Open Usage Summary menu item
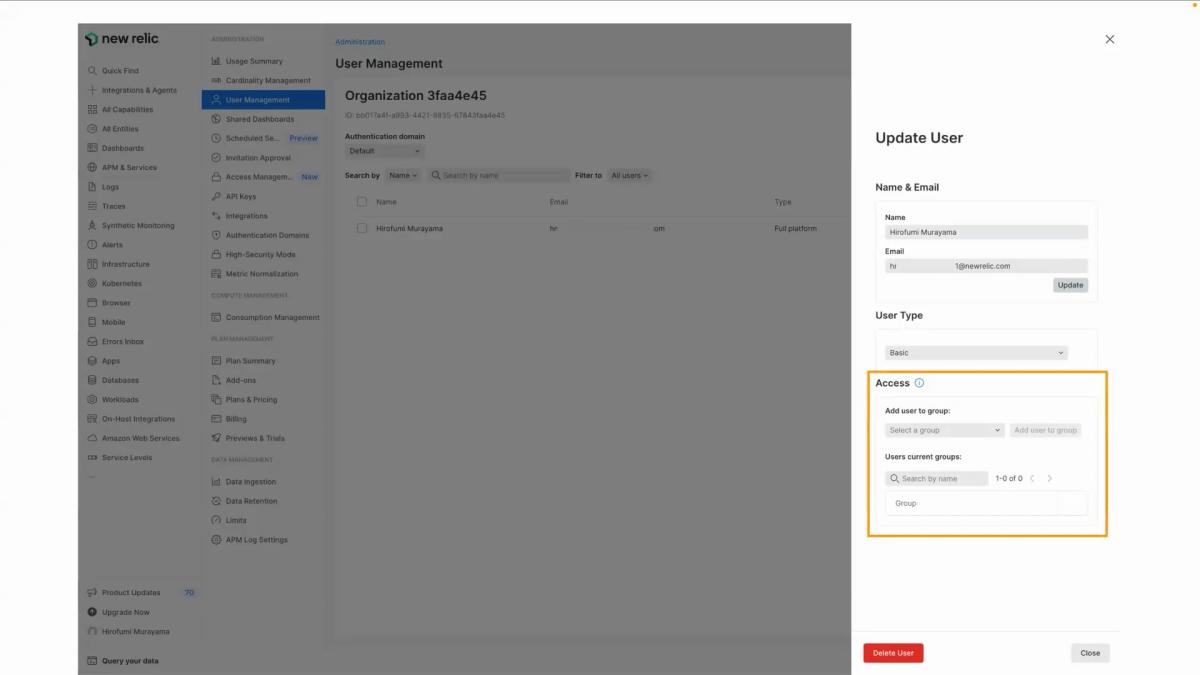The image size is (1200, 675). pos(253,61)
